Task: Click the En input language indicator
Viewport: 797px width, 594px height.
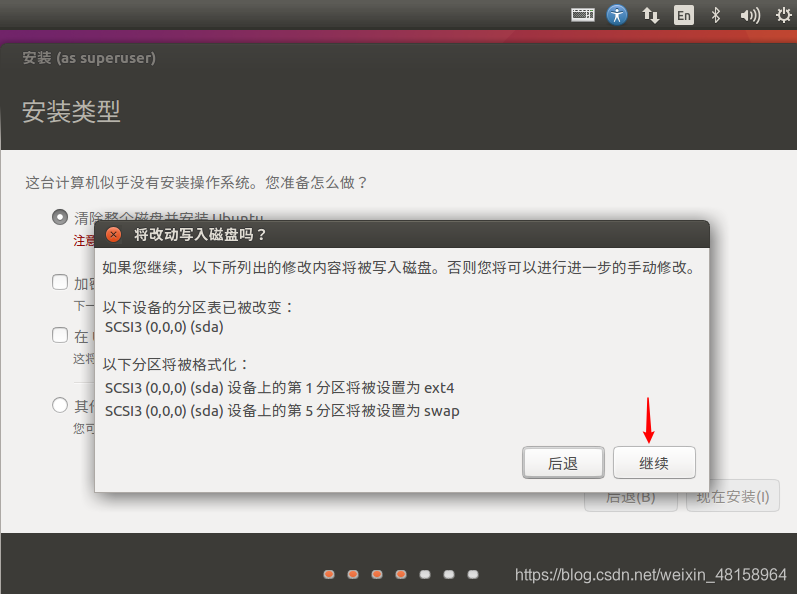Action: pyautogui.click(x=684, y=15)
